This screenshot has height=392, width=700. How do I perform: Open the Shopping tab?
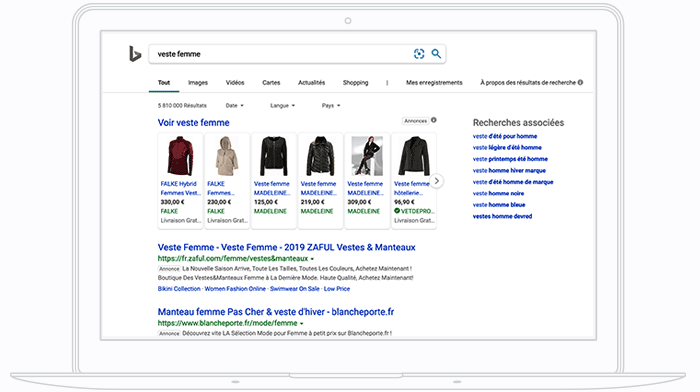[x=355, y=83]
